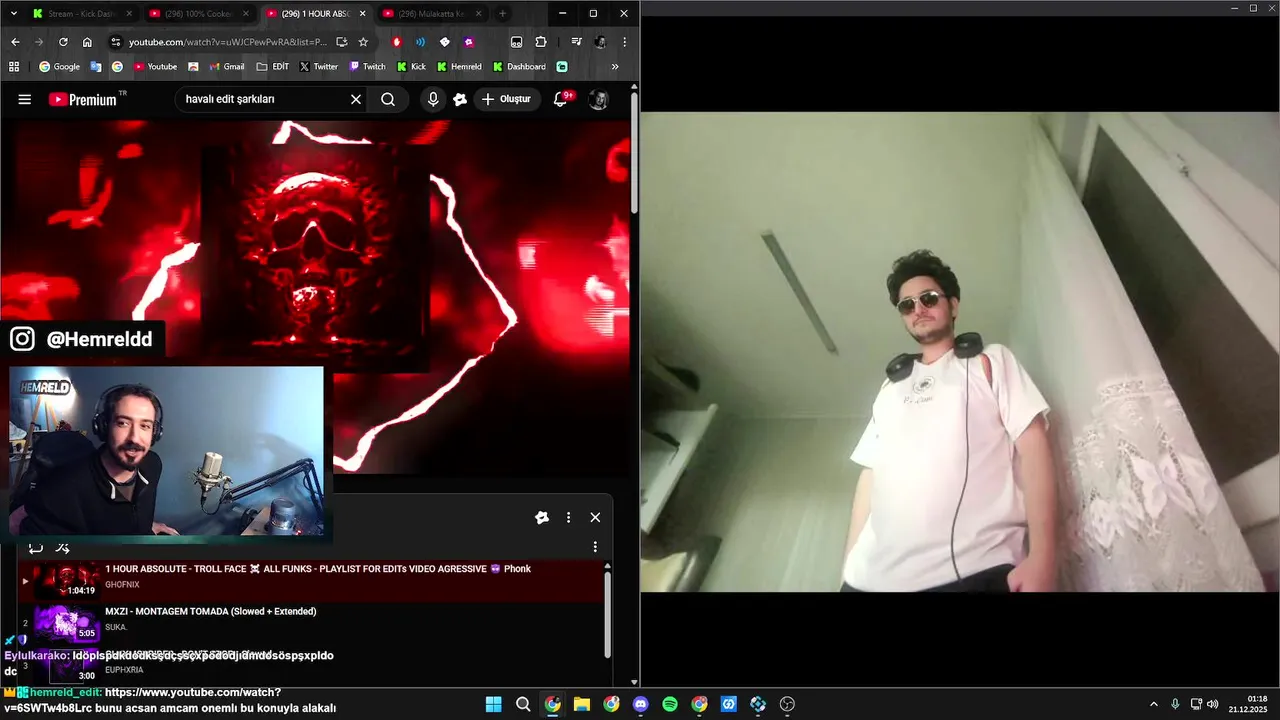The image size is (1280, 720).
Task: Open the Chrome home page button
Action: point(87,42)
